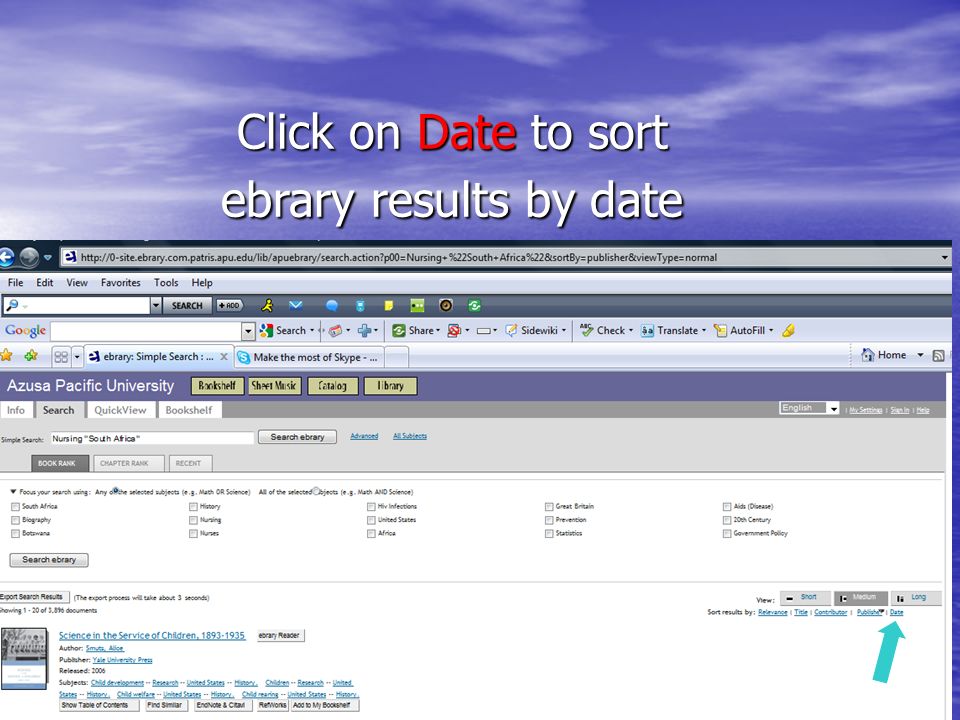Click the Favorites star icon
This screenshot has height=720, width=960.
click(x=6, y=355)
